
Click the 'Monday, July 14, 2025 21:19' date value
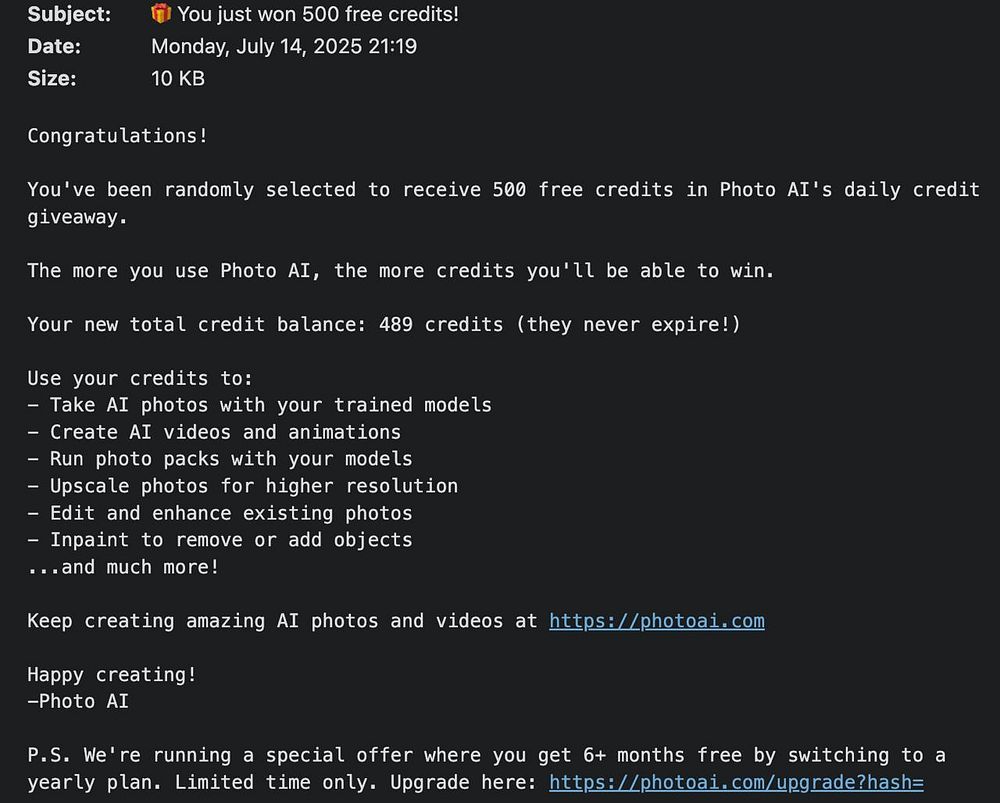click(x=283, y=46)
